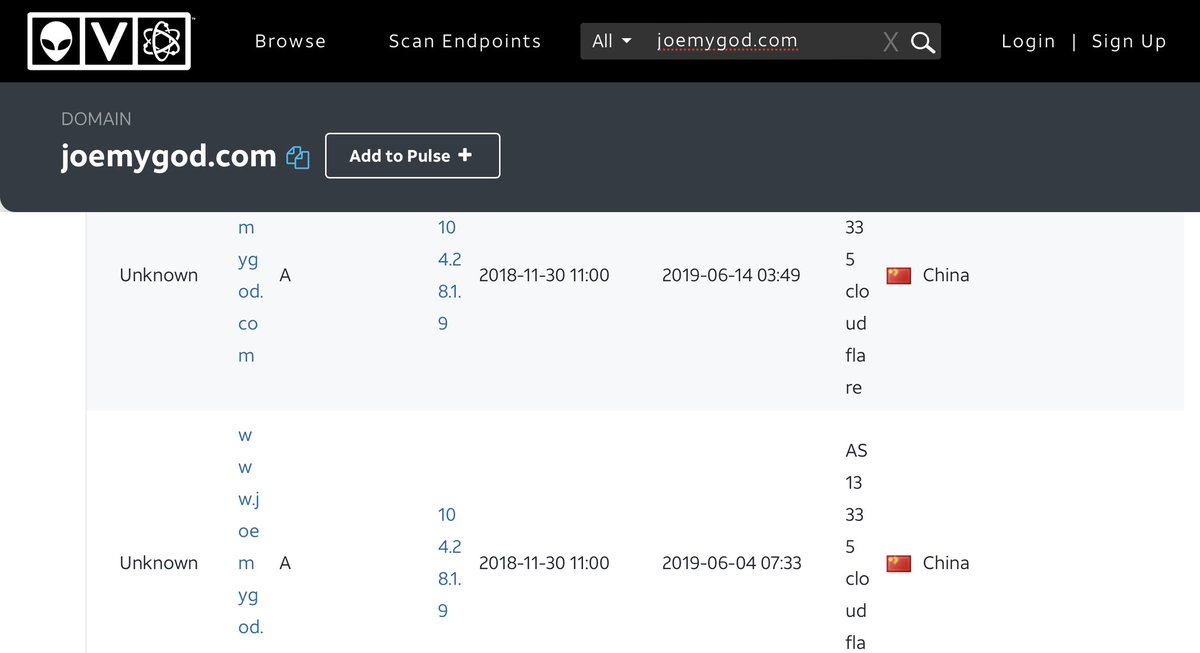Focus the search box containing joemygod.com
Screen dimensions: 1200x653
click(x=760, y=41)
